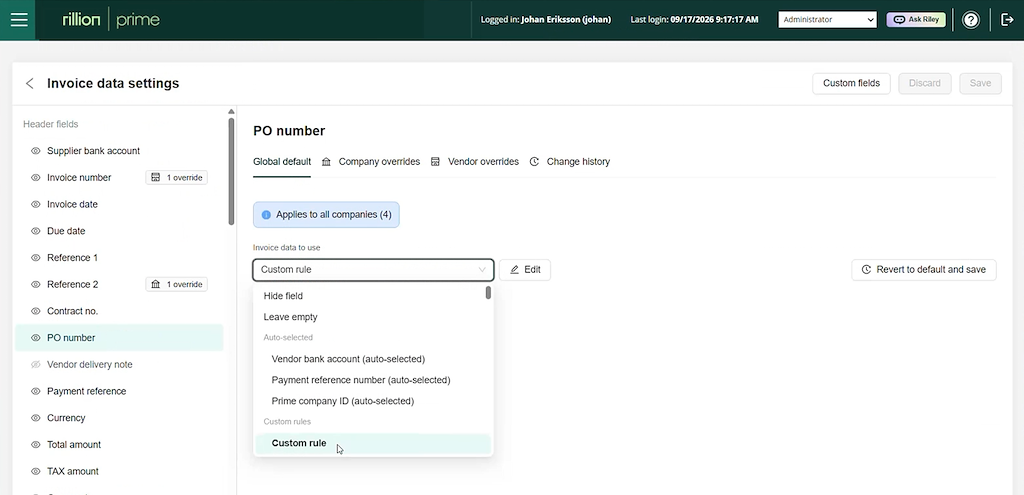
Task: Open the Invoice number 1 override badge
Action: tap(176, 178)
